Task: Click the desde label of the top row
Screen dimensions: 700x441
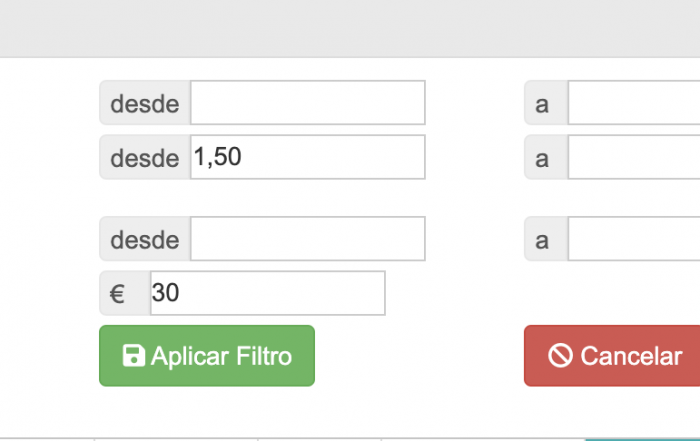Action: (x=145, y=103)
